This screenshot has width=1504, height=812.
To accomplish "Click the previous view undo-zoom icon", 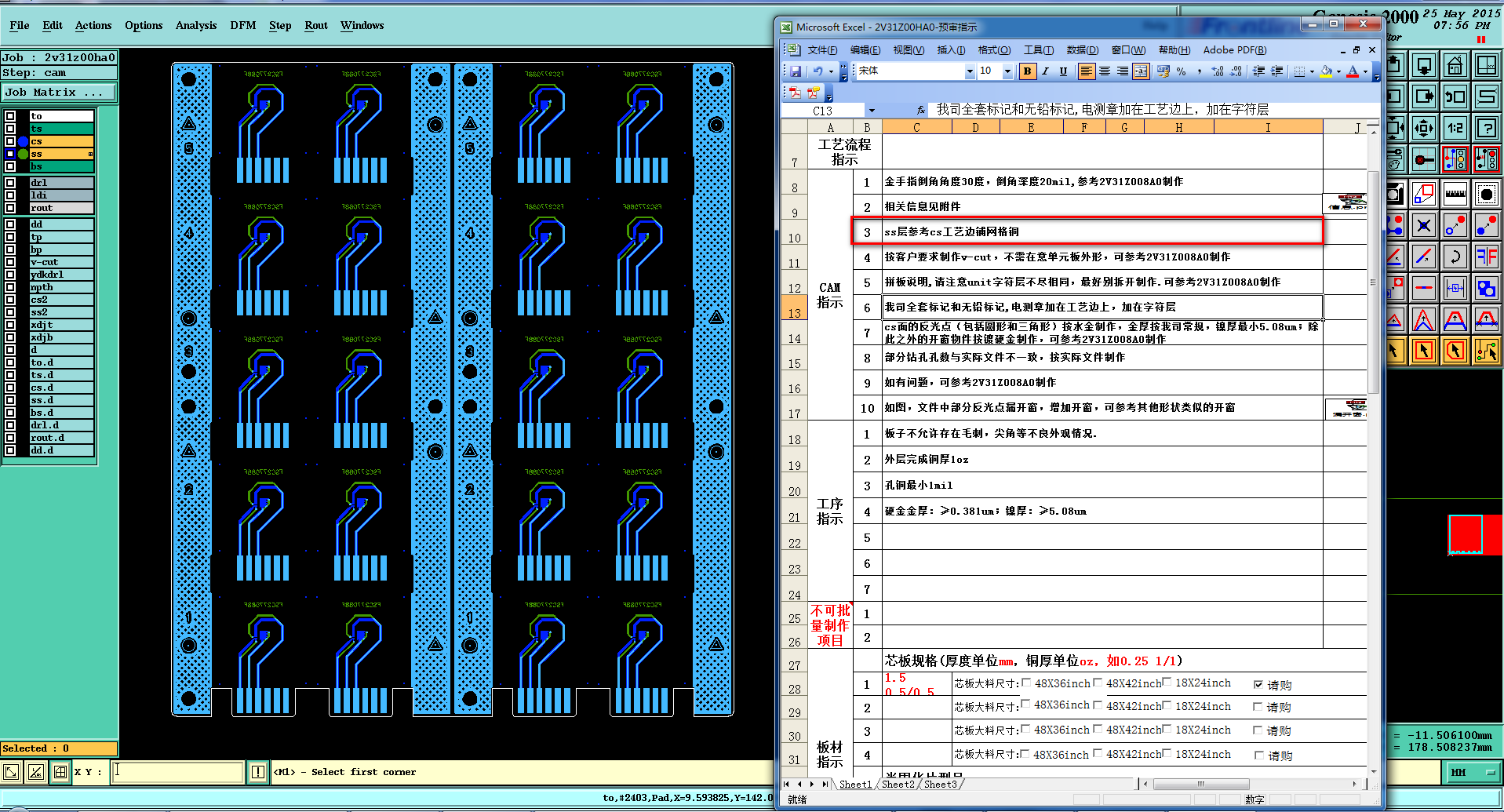I will 1455,96.
